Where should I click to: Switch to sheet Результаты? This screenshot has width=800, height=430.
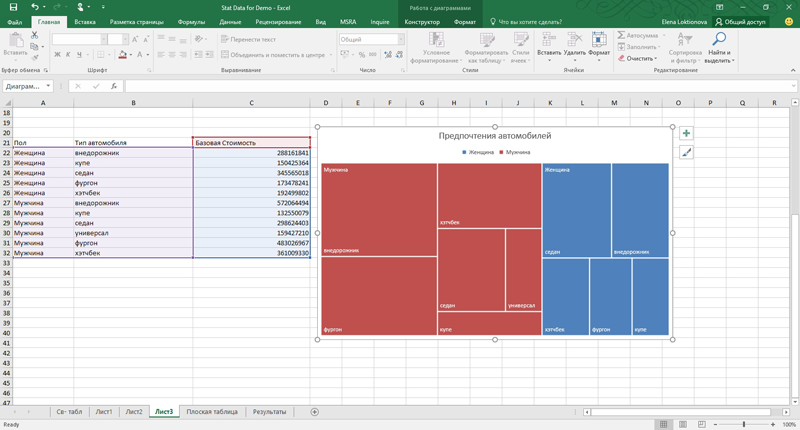coord(269,412)
